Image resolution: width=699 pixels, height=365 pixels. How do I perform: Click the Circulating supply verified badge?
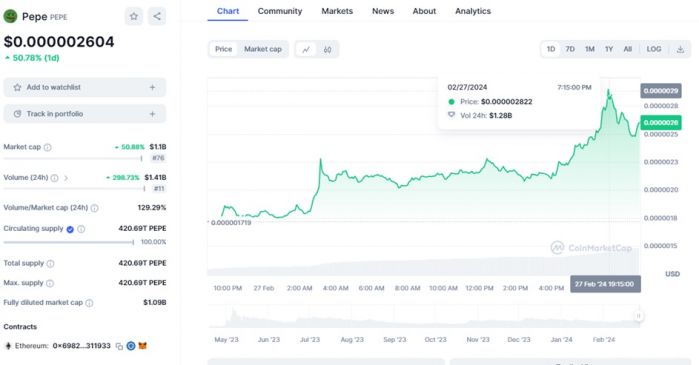(70, 229)
